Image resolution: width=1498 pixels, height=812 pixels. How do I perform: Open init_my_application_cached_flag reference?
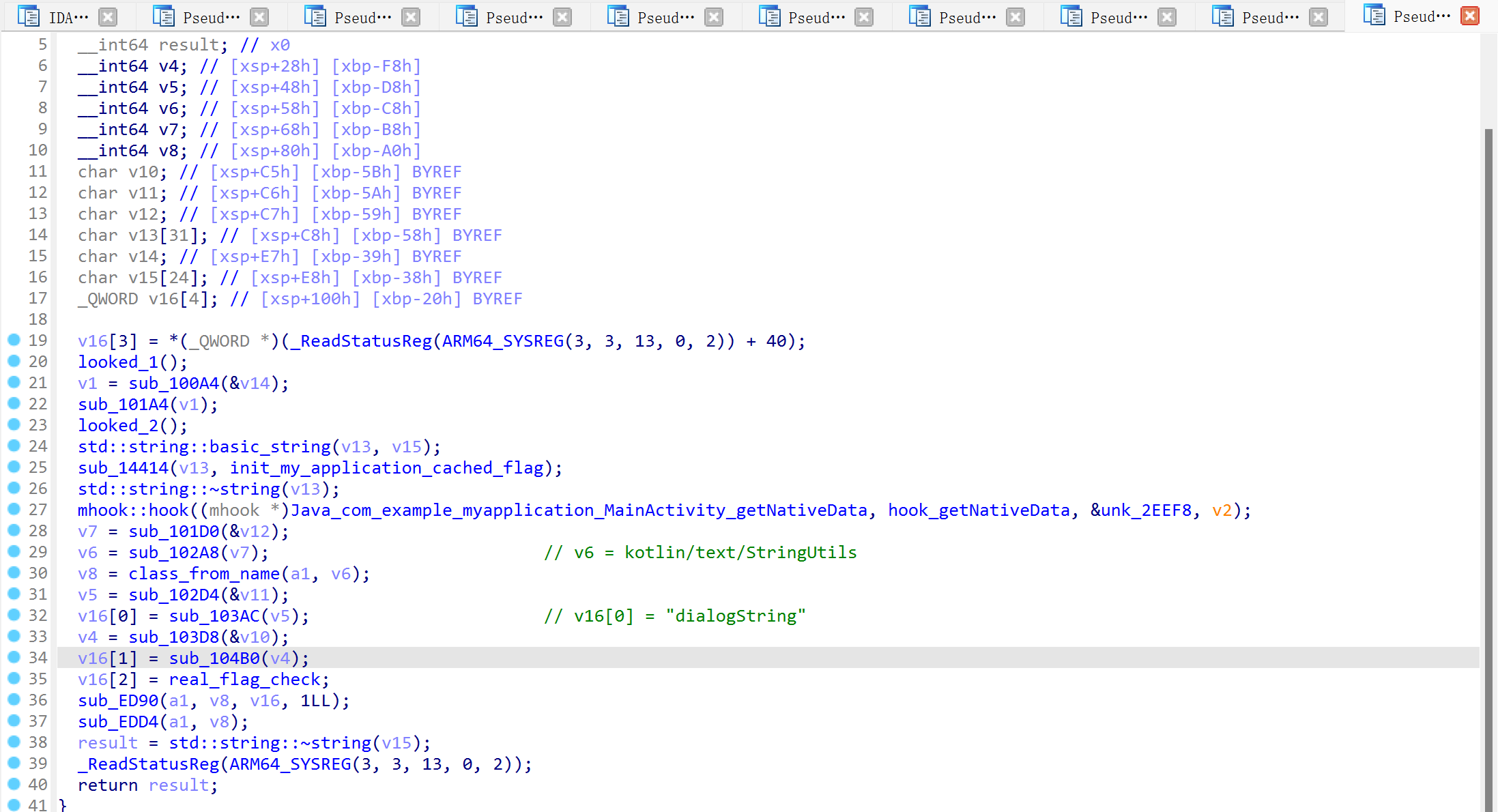[x=386, y=468]
